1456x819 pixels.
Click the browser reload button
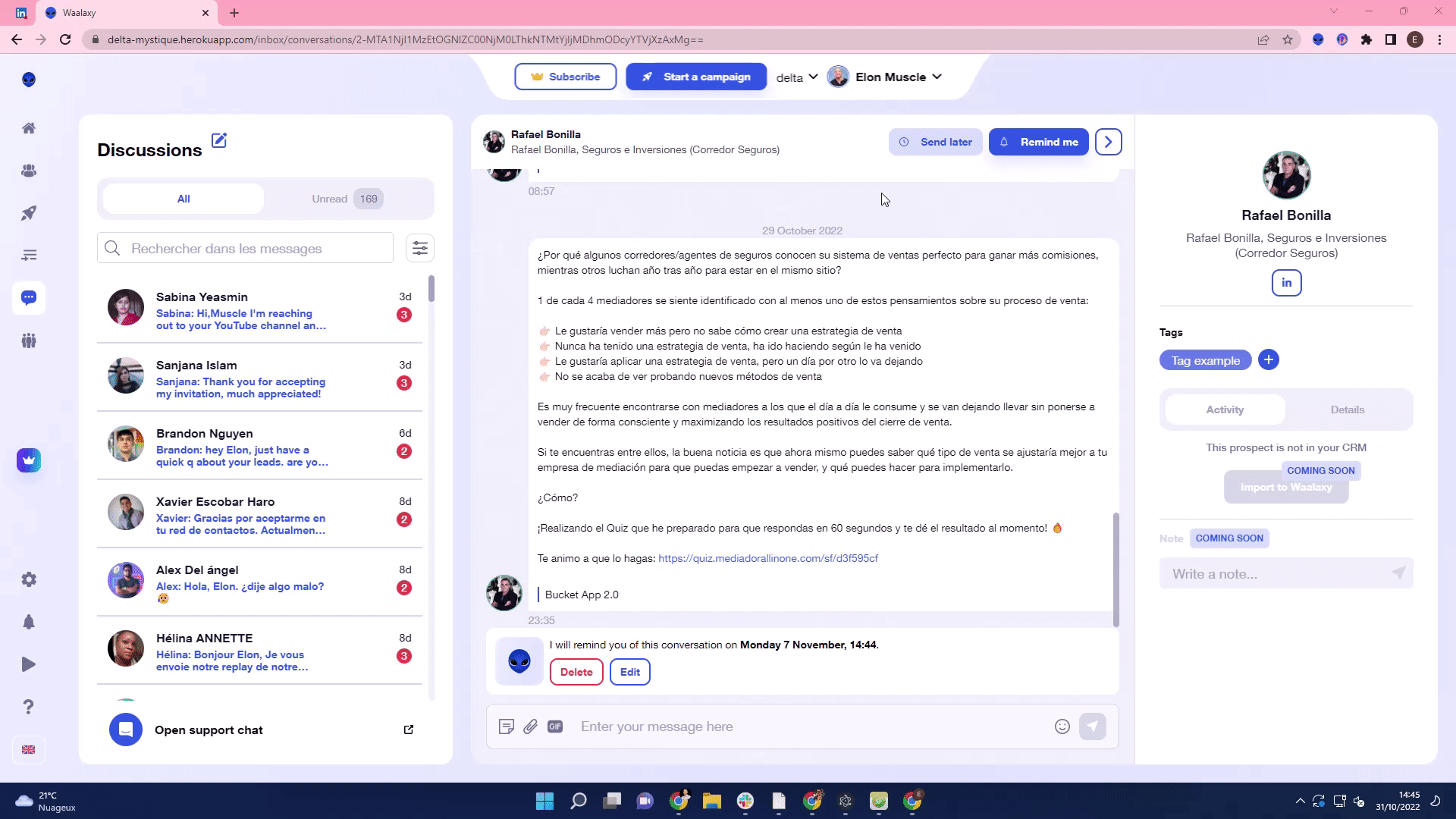(x=65, y=39)
